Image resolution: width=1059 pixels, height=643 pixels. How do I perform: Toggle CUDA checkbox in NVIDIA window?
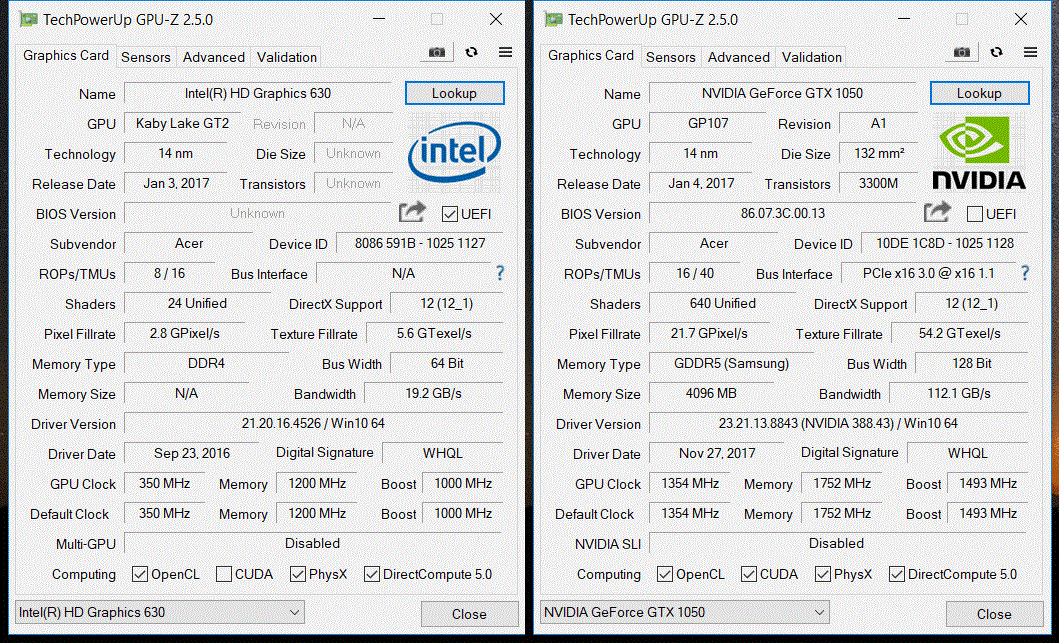click(x=748, y=574)
